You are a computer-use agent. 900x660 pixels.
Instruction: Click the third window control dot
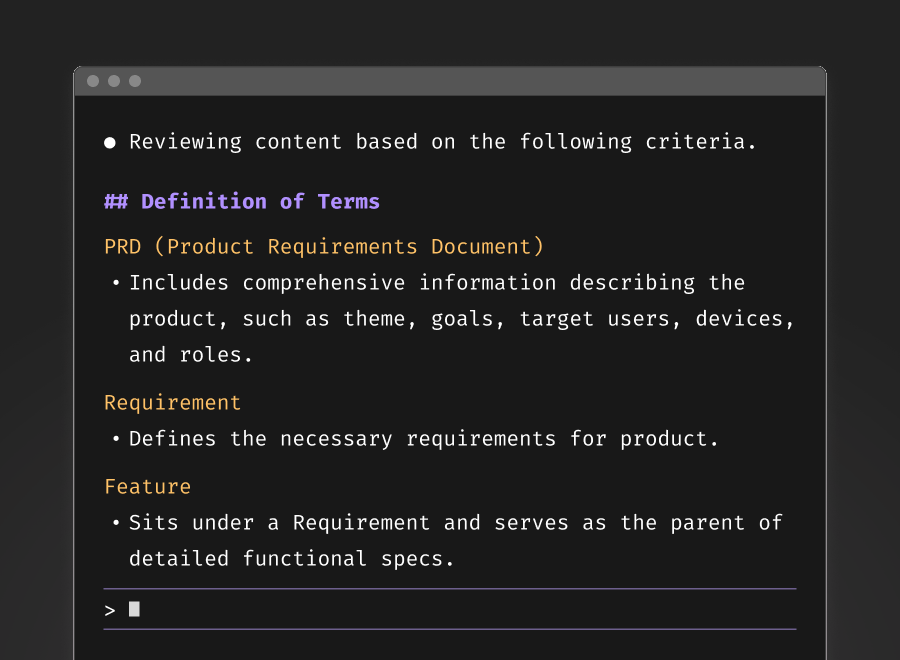(x=135, y=81)
